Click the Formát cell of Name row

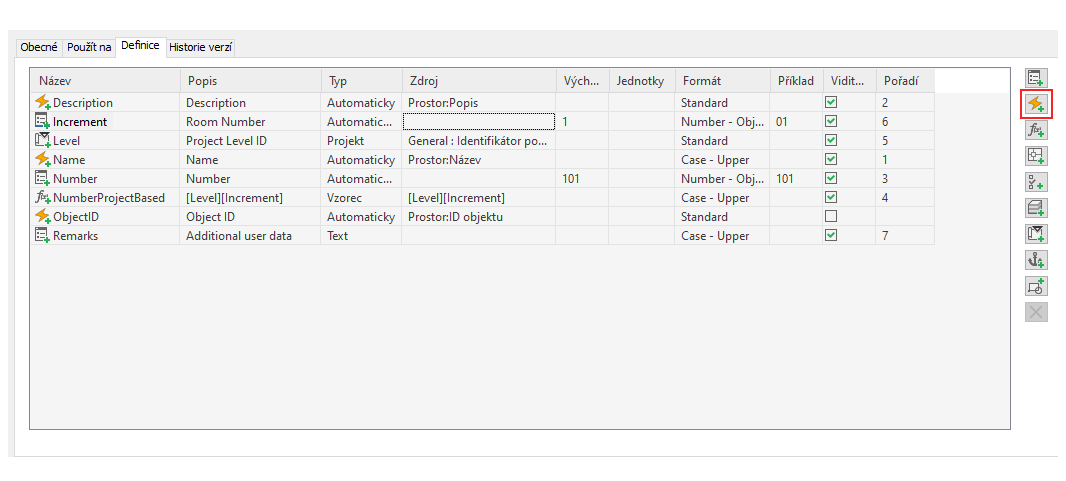click(721, 160)
